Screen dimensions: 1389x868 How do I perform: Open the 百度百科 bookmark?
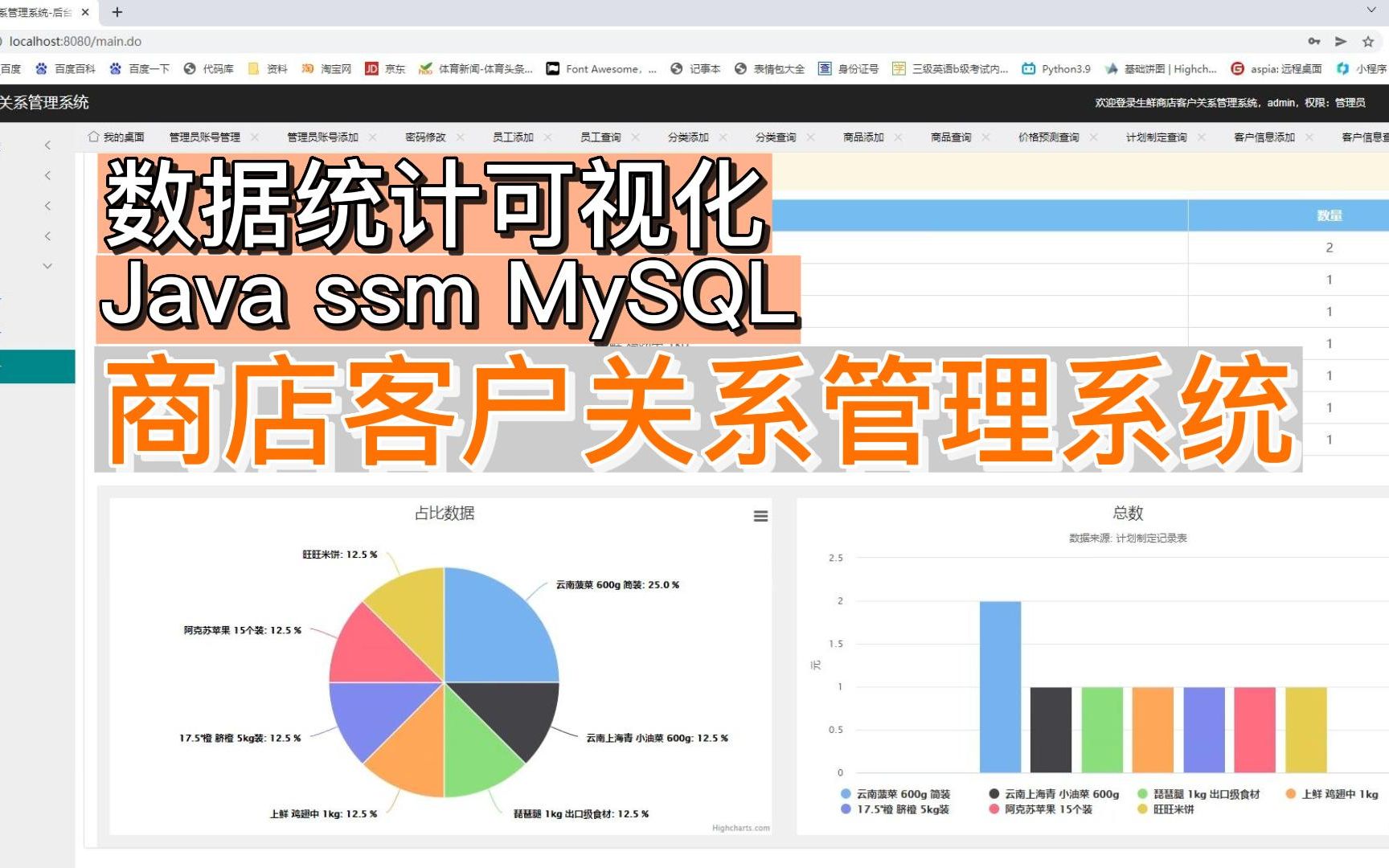65,69
